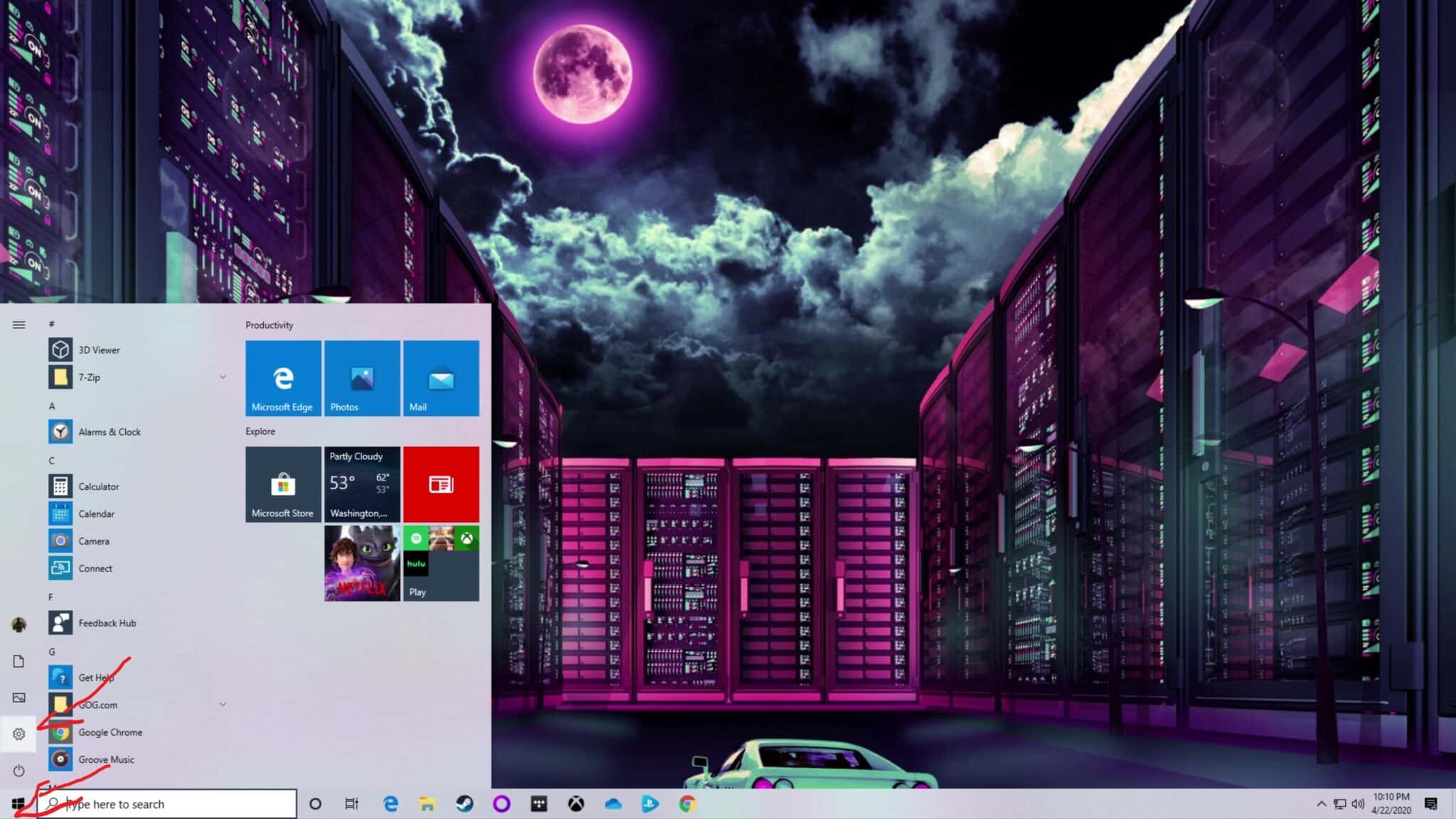Select the Weather tile showing Partly Cloudy

click(361, 484)
